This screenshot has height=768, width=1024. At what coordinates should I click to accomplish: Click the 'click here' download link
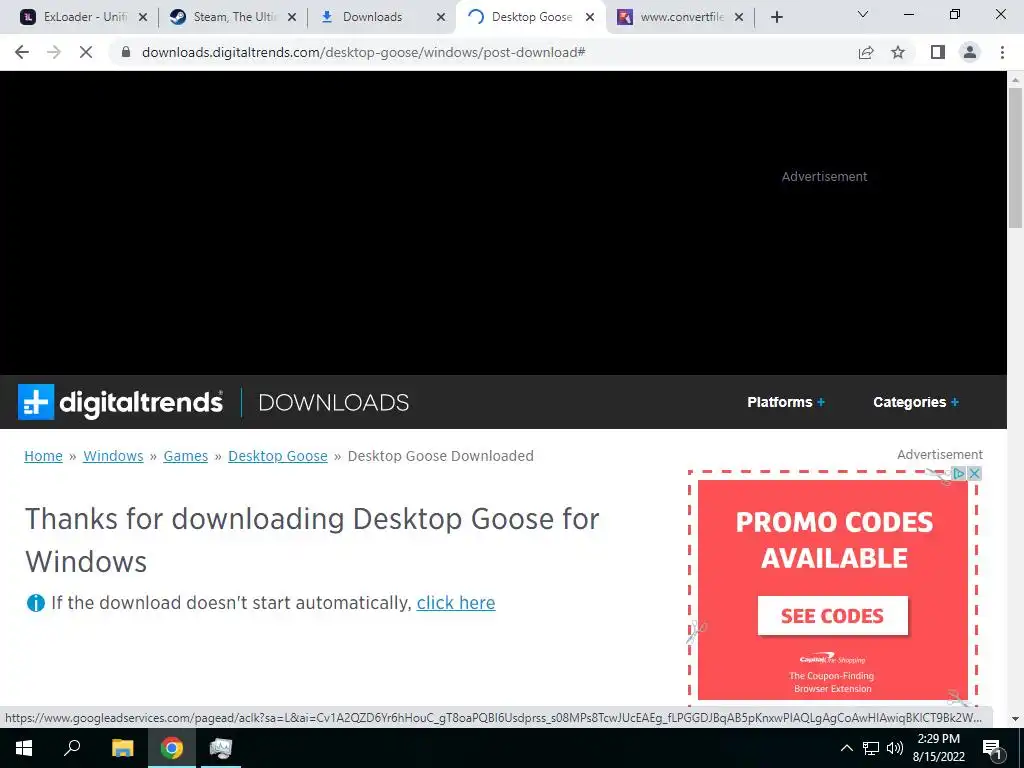point(456,603)
